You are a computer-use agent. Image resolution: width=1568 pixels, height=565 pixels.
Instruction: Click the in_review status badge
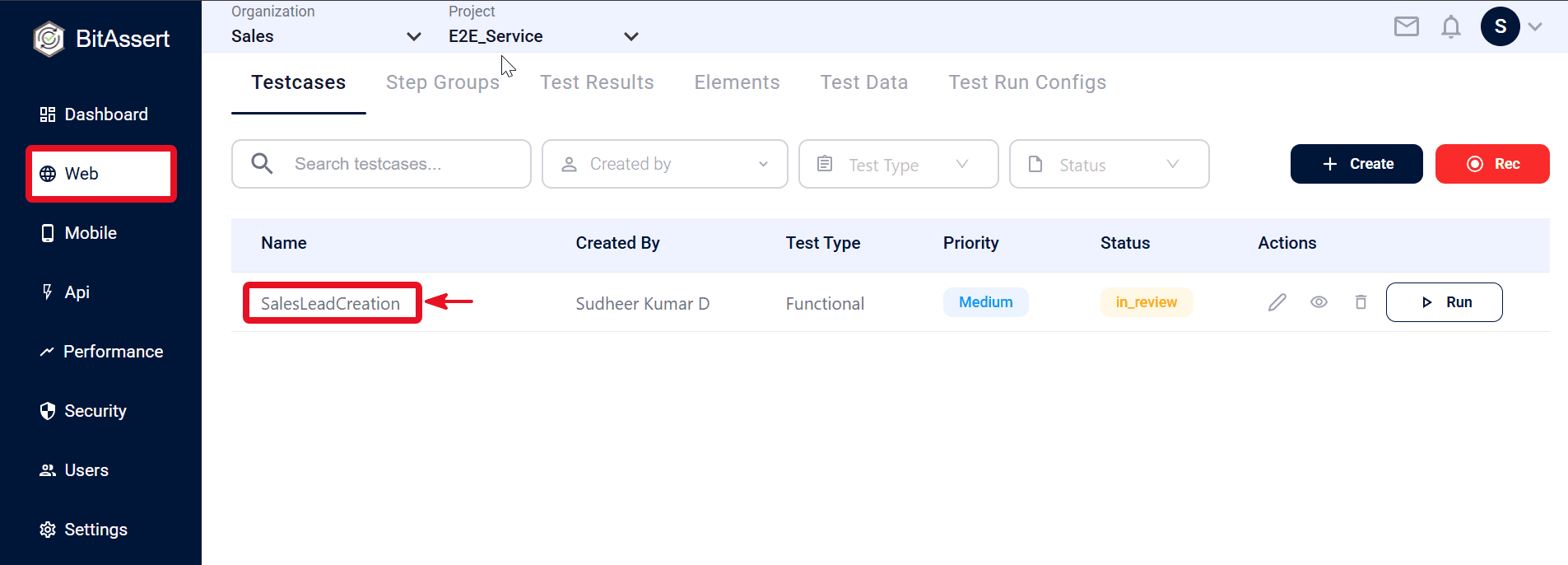click(1146, 302)
